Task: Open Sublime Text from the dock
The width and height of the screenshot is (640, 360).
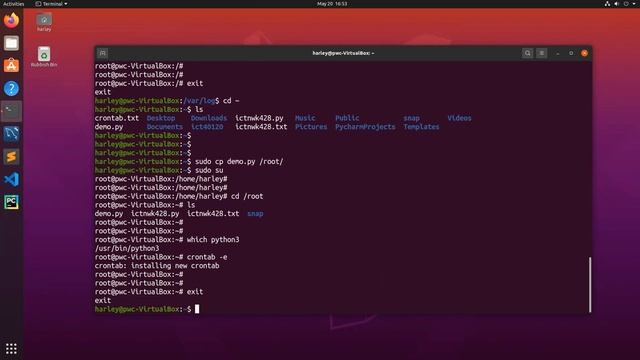Action: [11, 157]
